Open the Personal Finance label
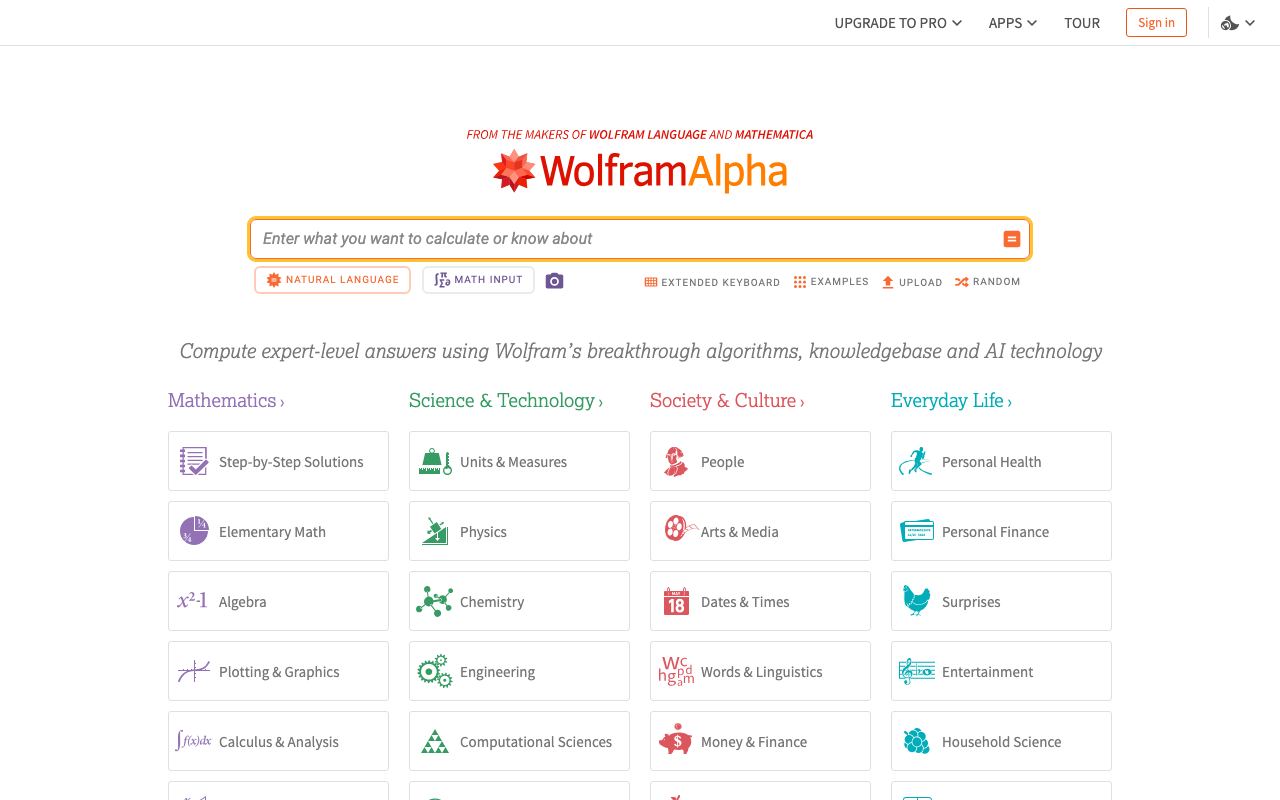The width and height of the screenshot is (1280, 800). point(995,532)
